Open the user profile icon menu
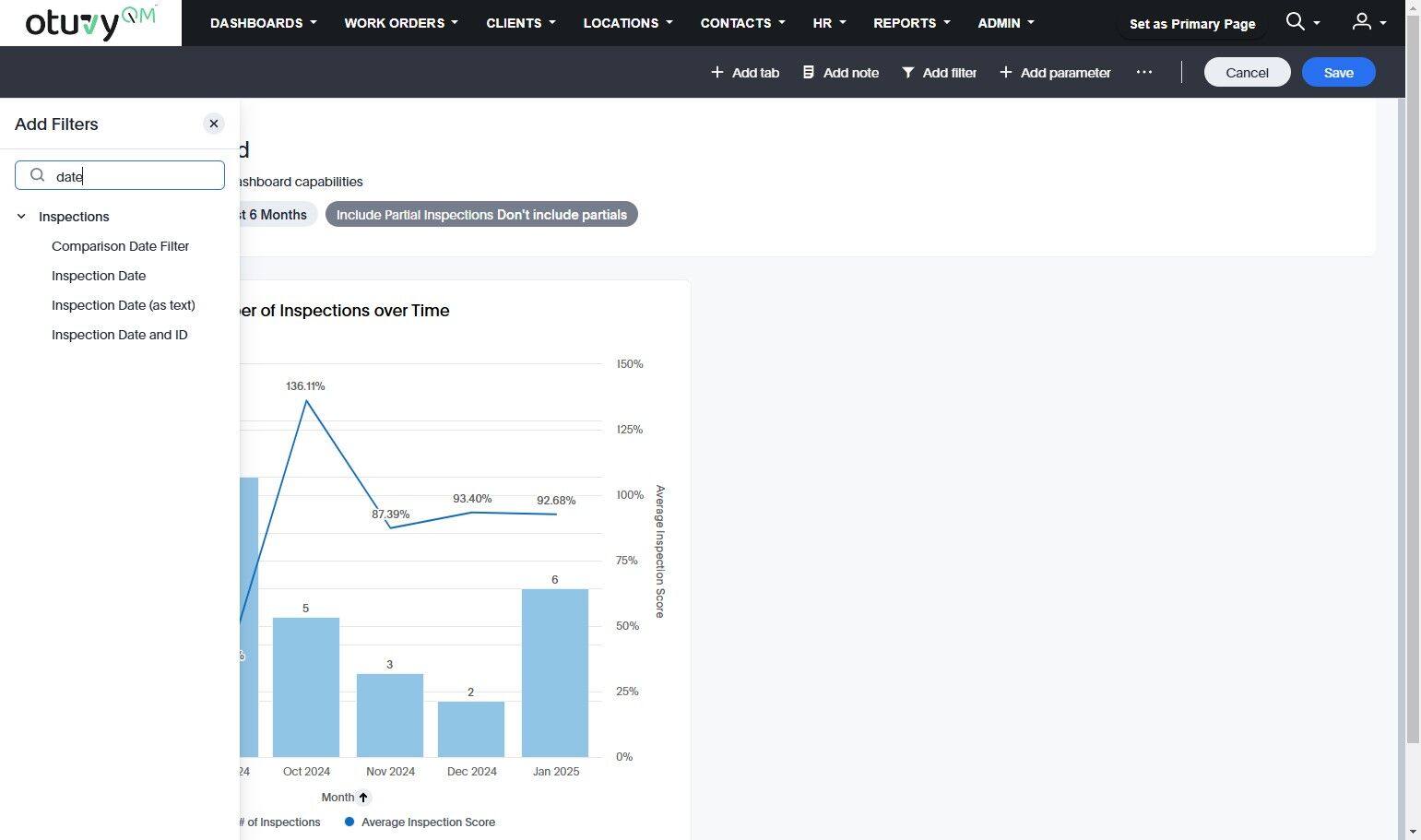Image resolution: width=1421 pixels, height=840 pixels. point(1361,21)
